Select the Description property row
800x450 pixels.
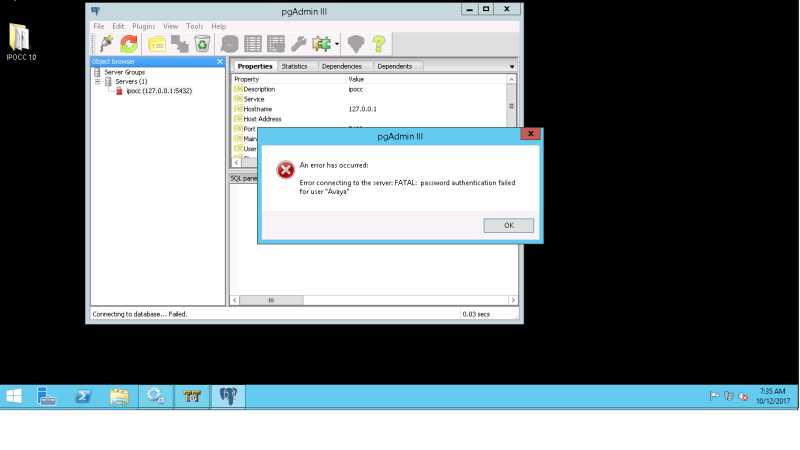(370, 89)
